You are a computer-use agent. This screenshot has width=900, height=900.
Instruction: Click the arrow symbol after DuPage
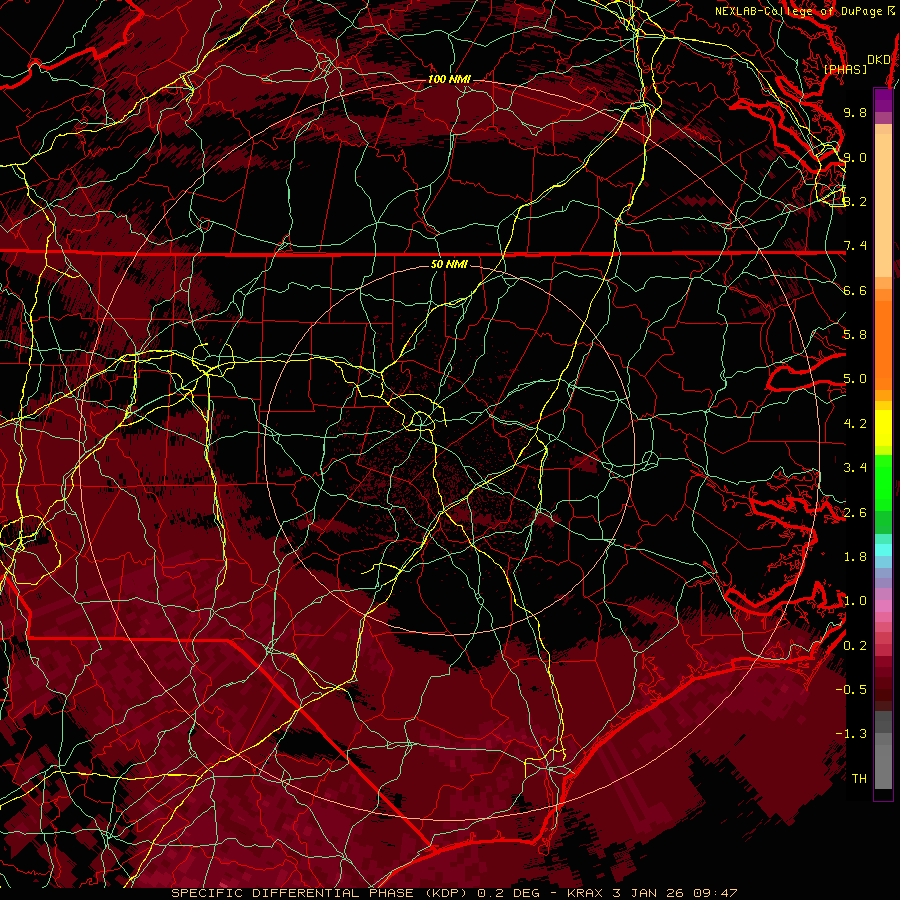click(891, 11)
